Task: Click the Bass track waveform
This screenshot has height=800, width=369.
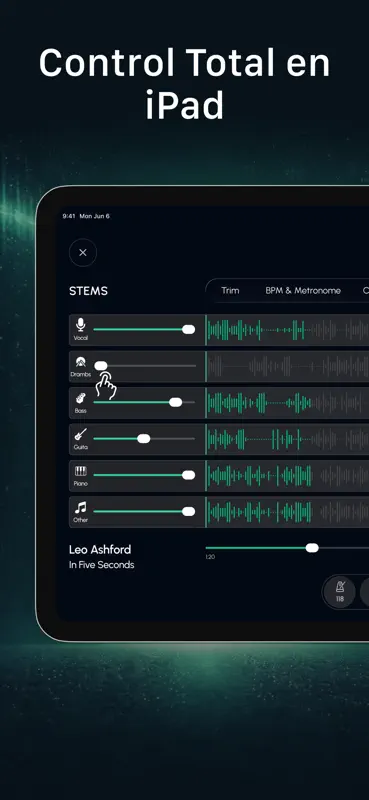Action: [287, 403]
